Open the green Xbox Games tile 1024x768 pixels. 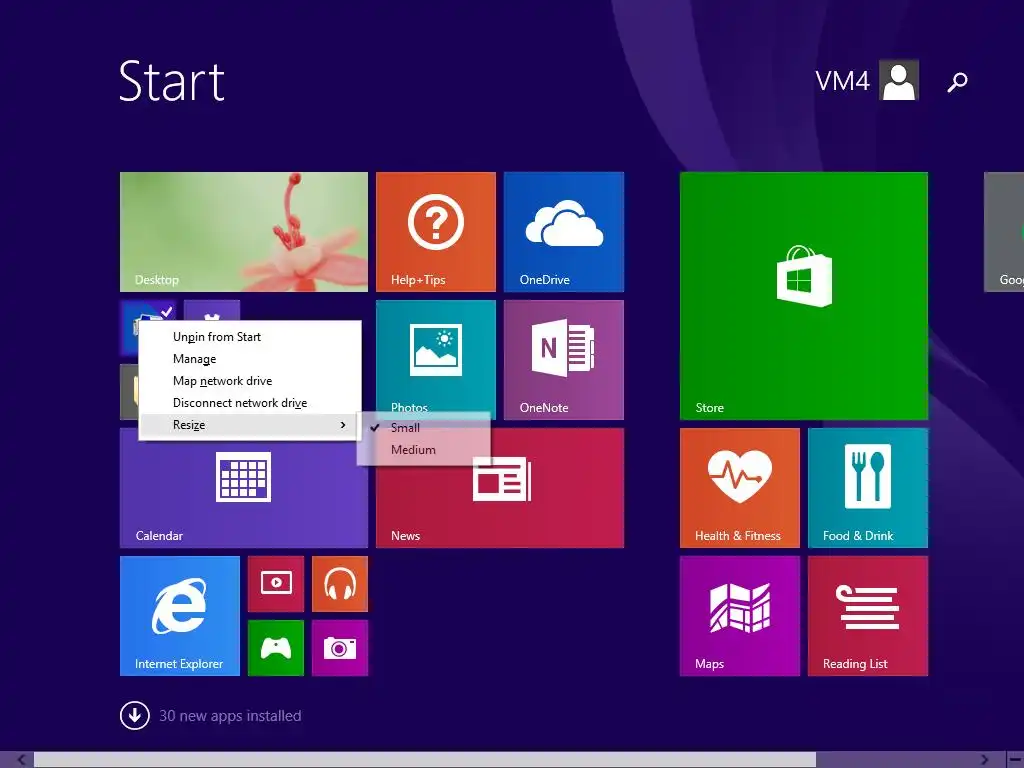coord(276,648)
